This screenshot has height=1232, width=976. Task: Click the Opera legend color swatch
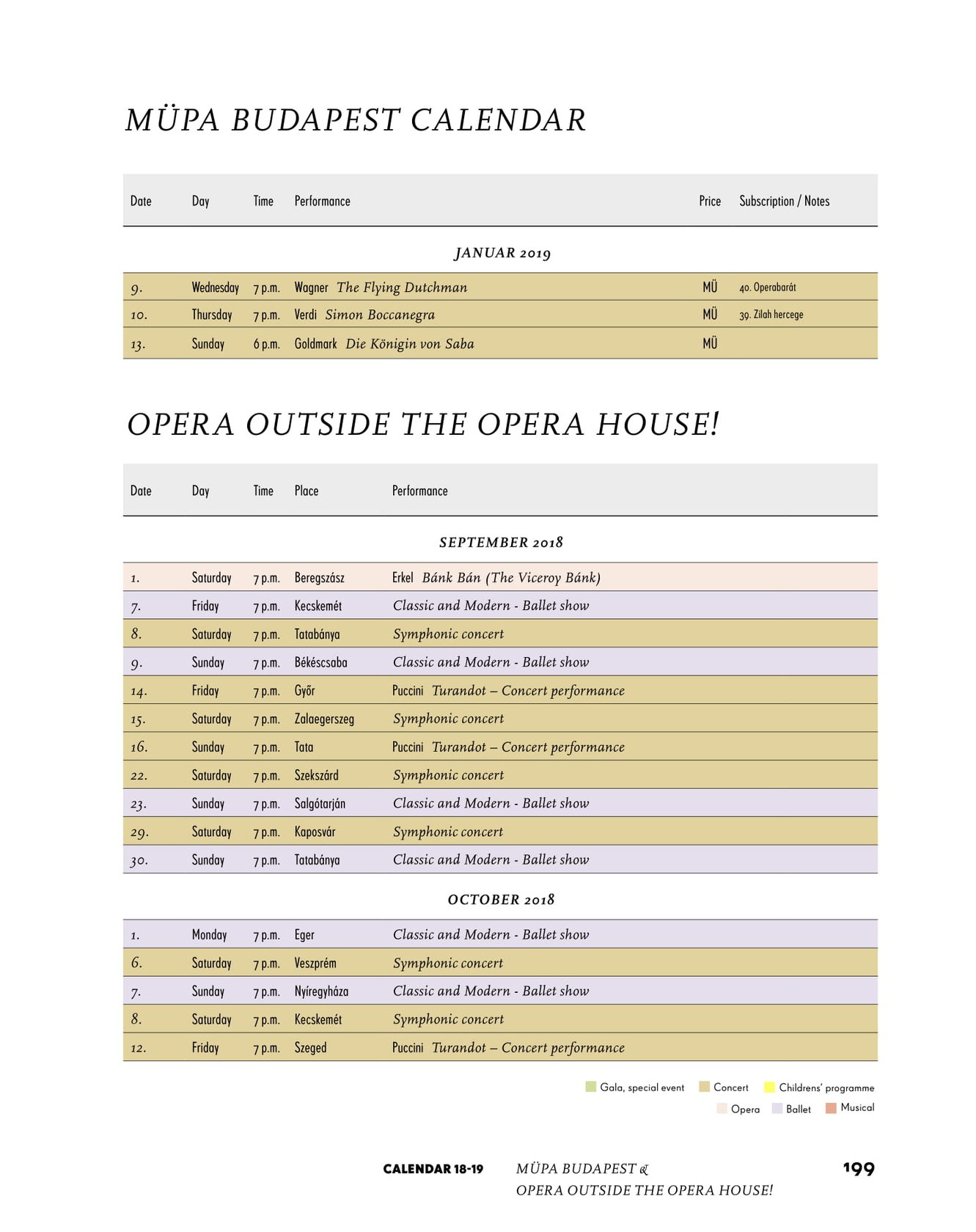722,1108
